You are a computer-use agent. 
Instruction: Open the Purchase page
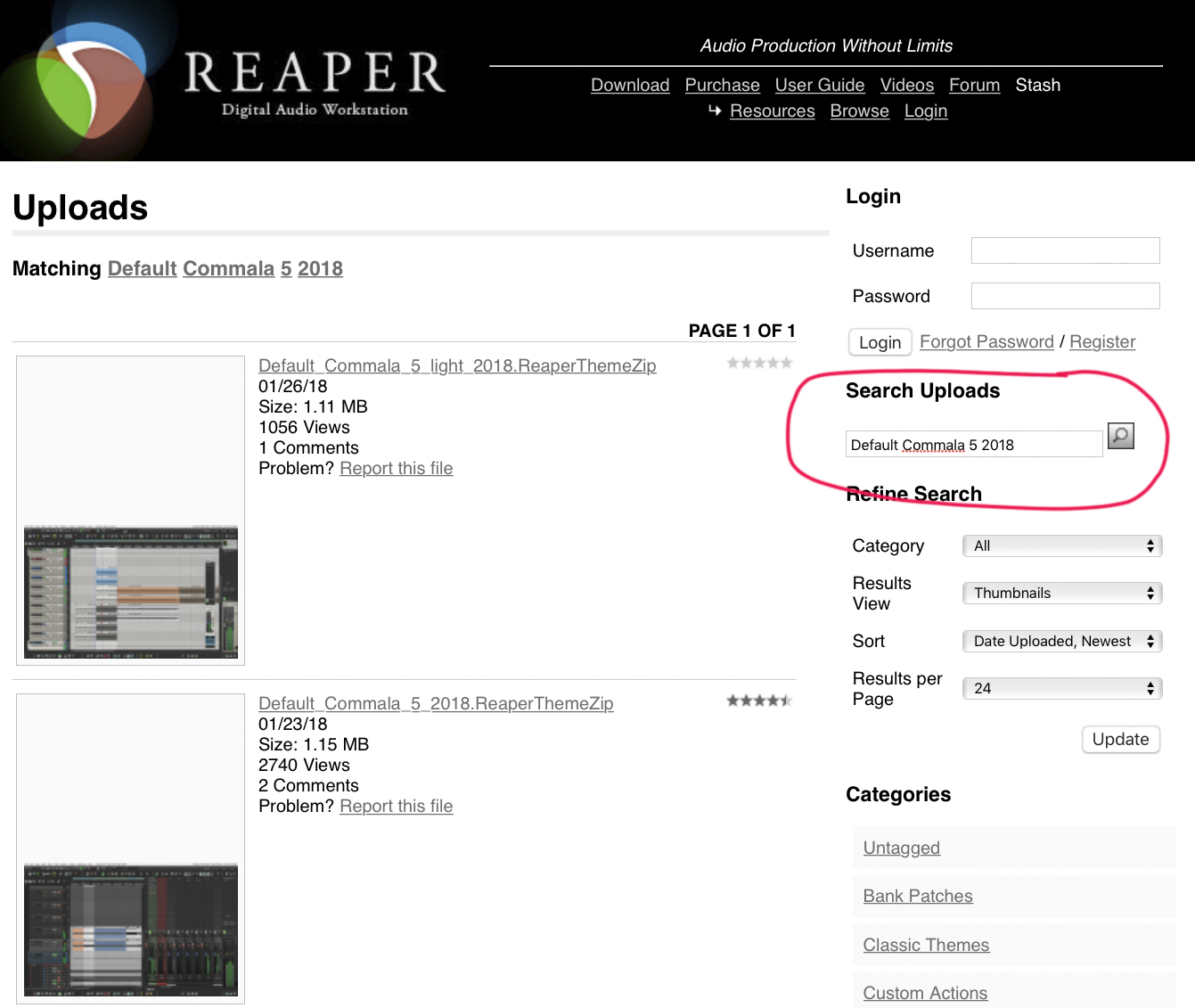[722, 85]
